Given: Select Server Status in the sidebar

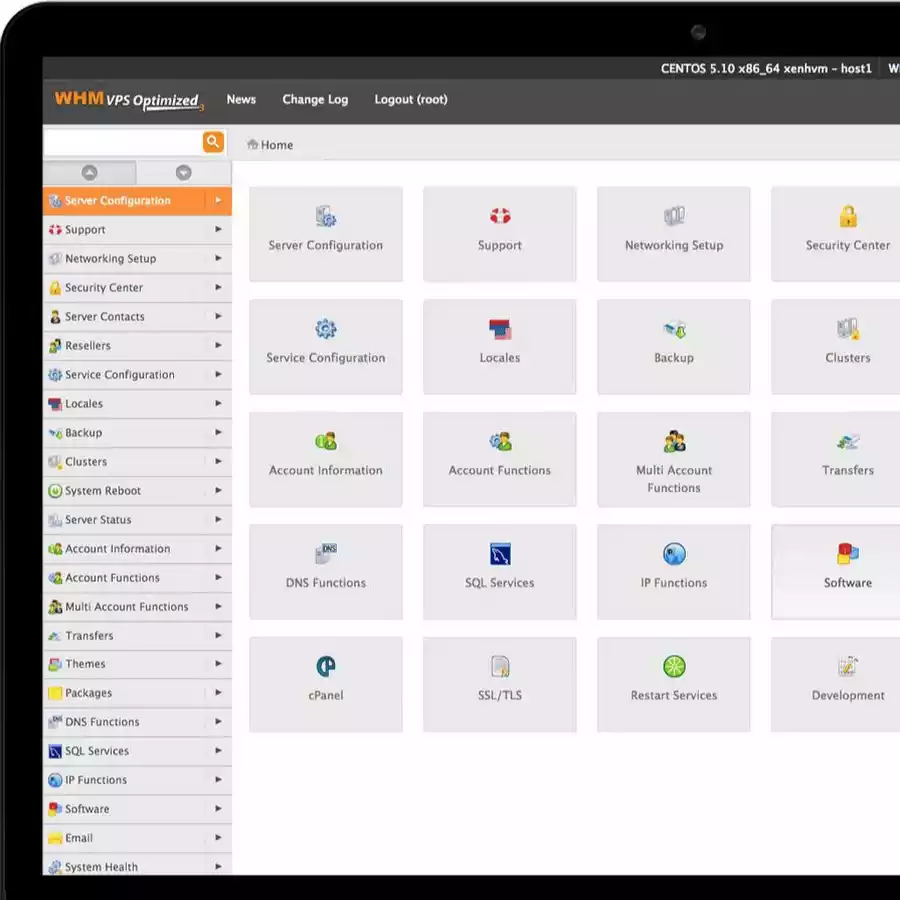Looking at the screenshot, I should click(137, 519).
